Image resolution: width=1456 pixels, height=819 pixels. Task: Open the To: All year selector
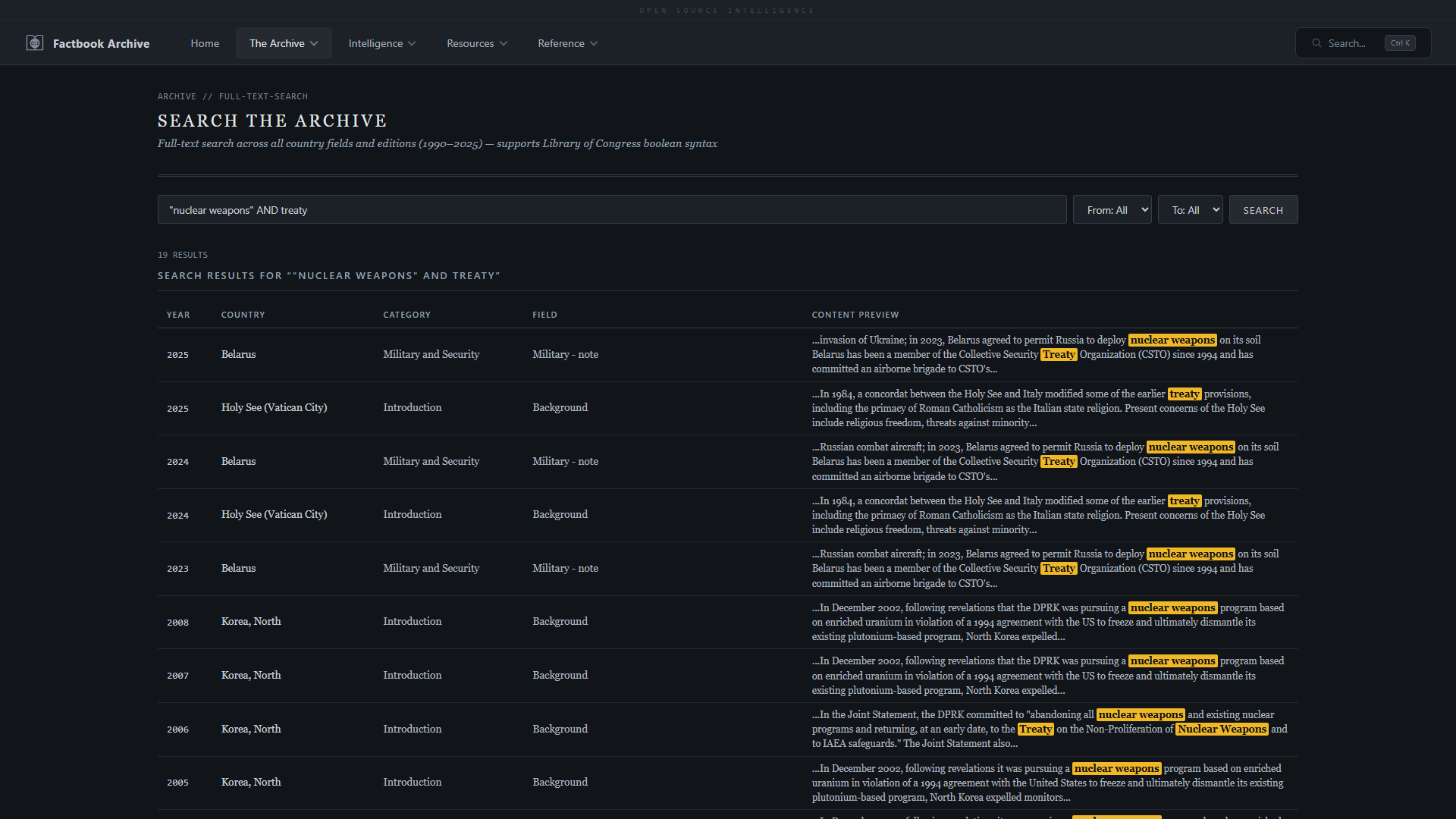[x=1190, y=210]
